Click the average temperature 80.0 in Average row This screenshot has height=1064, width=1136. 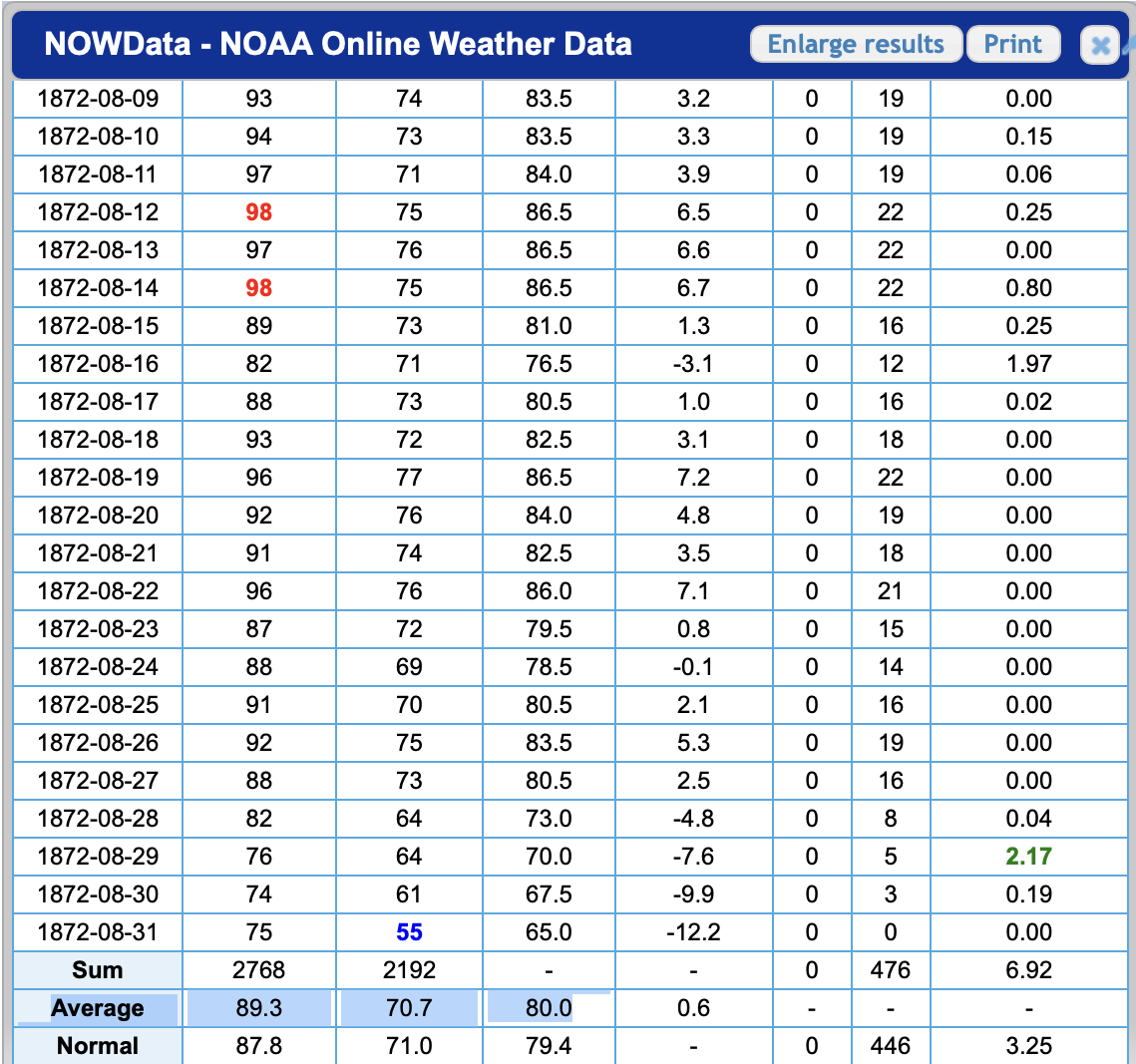549,1007
